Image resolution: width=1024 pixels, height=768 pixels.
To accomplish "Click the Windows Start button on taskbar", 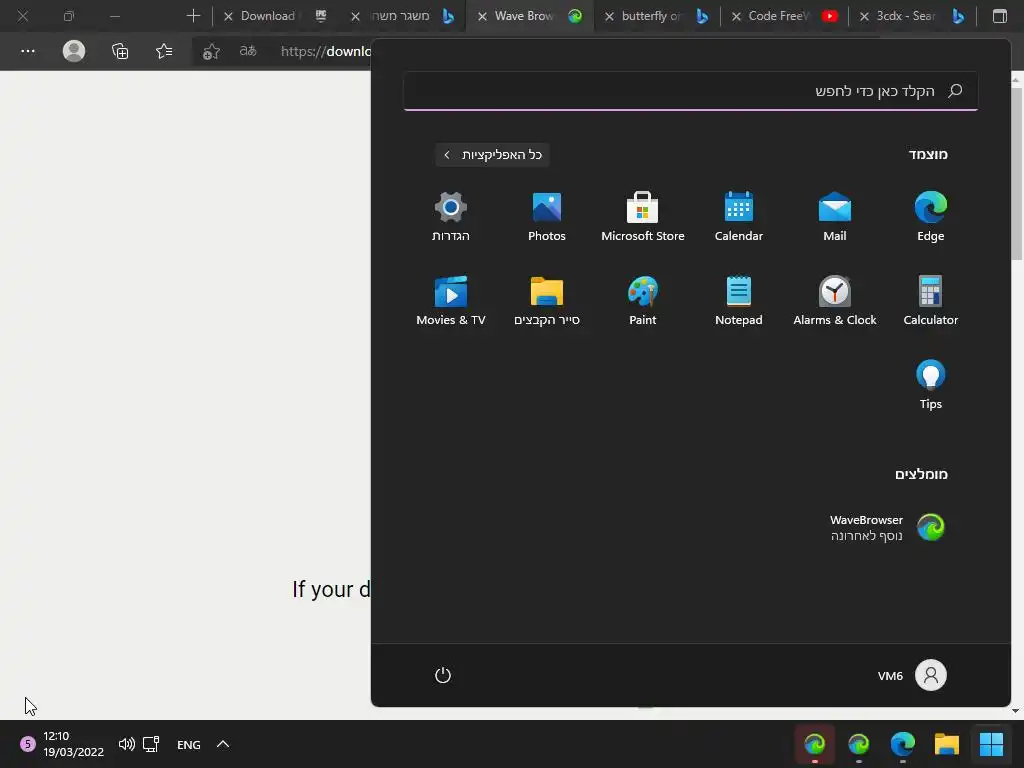I will pos(991,744).
